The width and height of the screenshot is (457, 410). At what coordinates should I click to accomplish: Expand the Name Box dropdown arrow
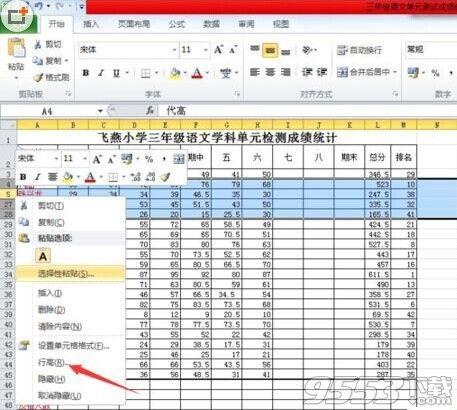point(100,111)
